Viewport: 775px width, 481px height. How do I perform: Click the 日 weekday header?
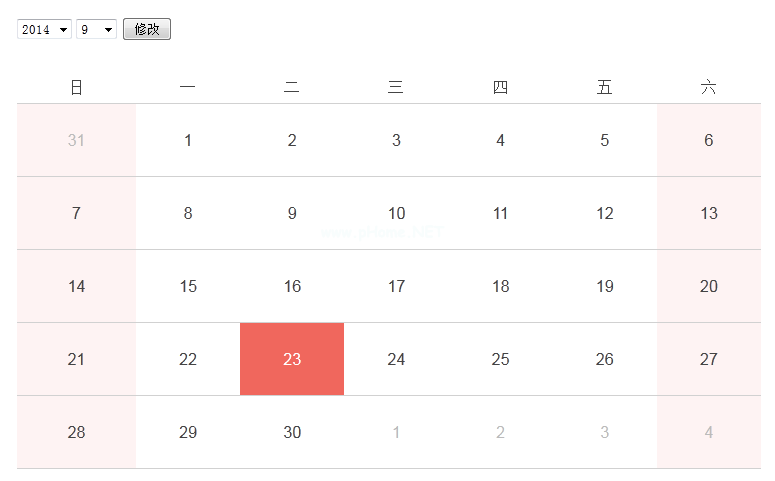pyautogui.click(x=76, y=88)
